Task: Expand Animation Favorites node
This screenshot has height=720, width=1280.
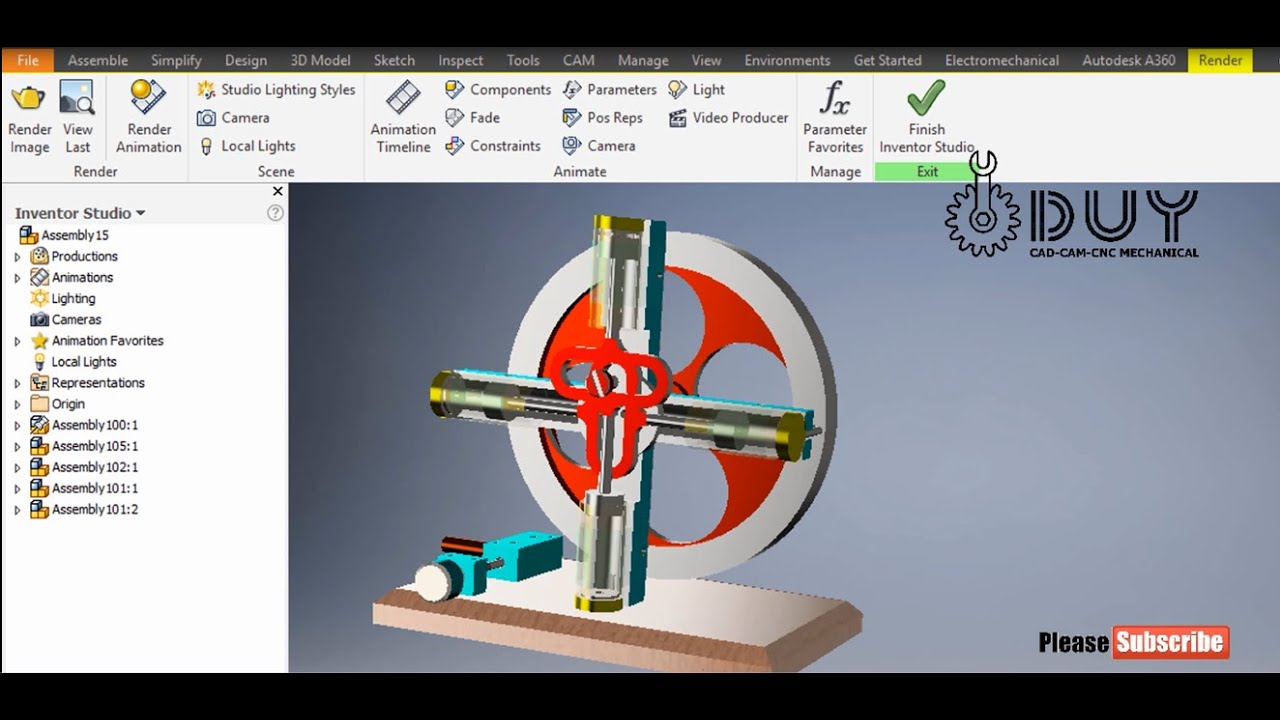Action: coord(17,341)
